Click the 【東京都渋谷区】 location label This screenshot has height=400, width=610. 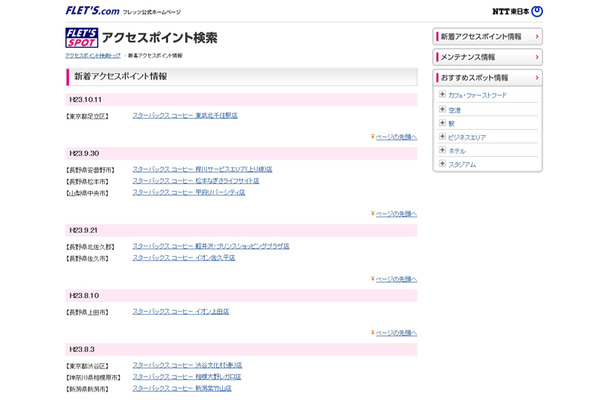(87, 366)
